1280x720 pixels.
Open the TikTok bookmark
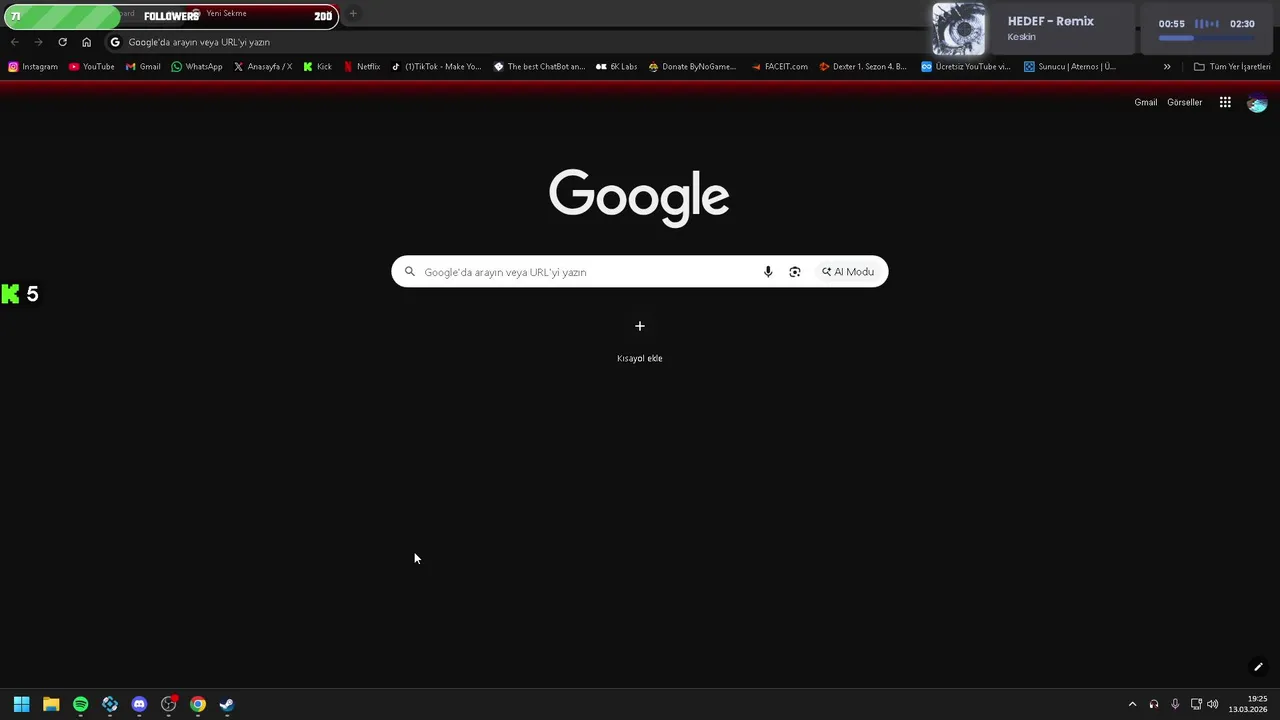(x=436, y=67)
